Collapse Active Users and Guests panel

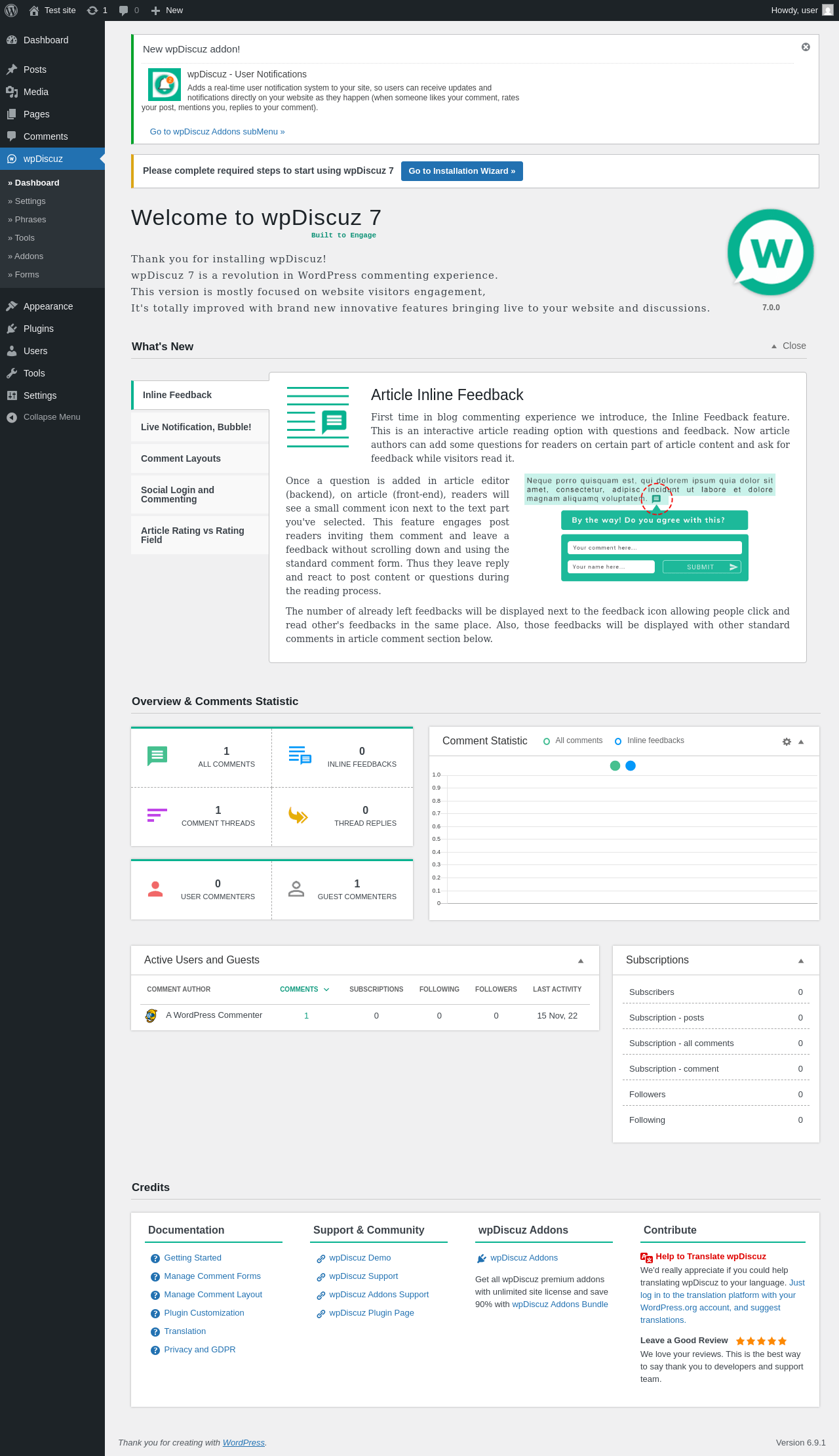point(581,961)
